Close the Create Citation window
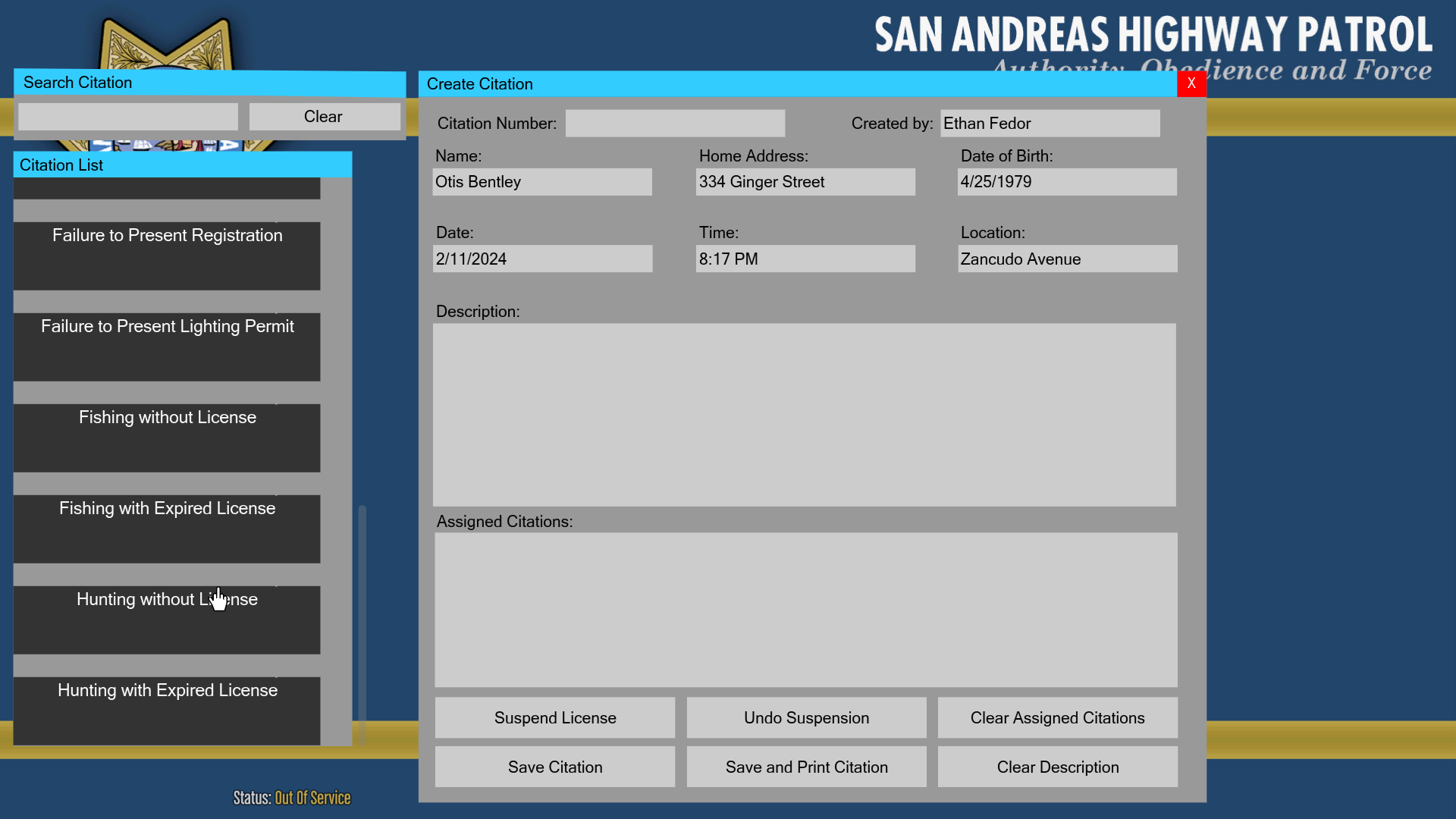 (1191, 83)
